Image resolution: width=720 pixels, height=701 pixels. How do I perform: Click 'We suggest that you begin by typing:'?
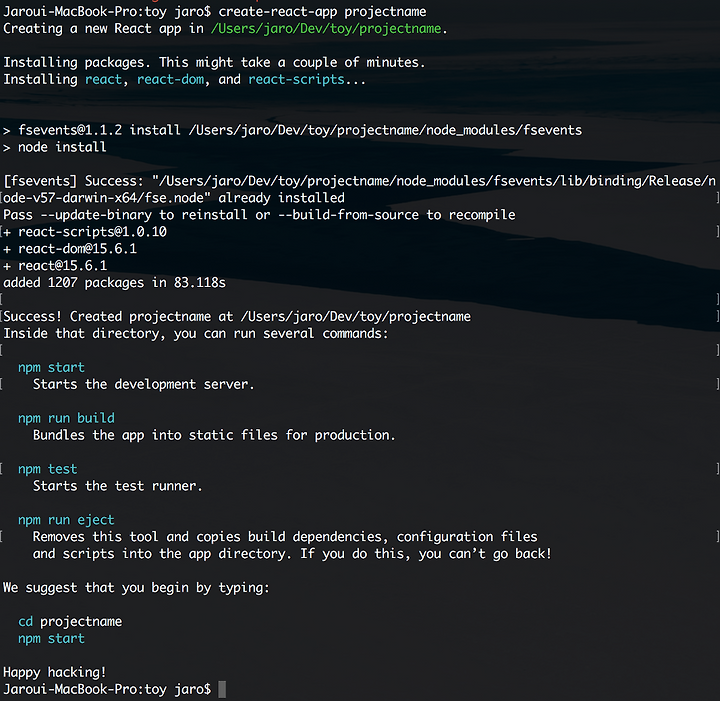(x=136, y=588)
